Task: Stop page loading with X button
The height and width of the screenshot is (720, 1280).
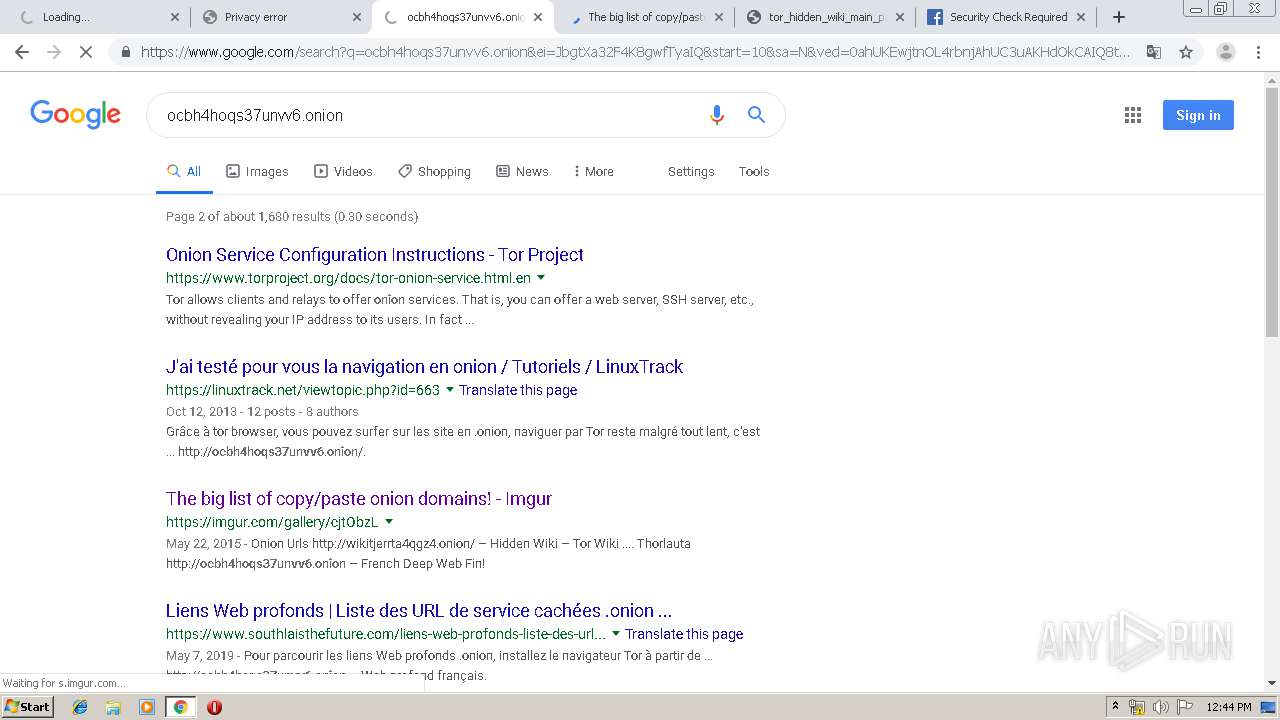Action: (86, 52)
